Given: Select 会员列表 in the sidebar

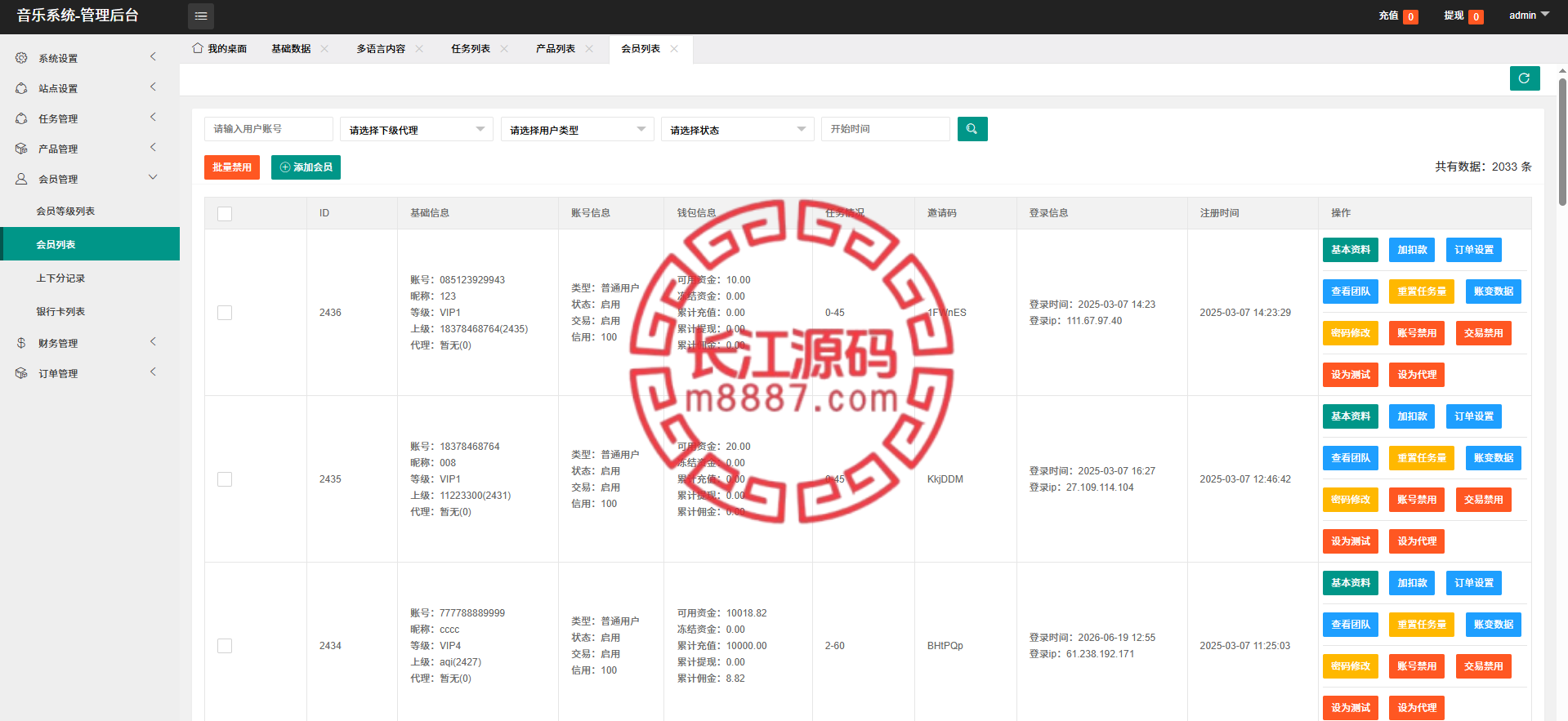Looking at the screenshot, I should pyautogui.click(x=90, y=244).
